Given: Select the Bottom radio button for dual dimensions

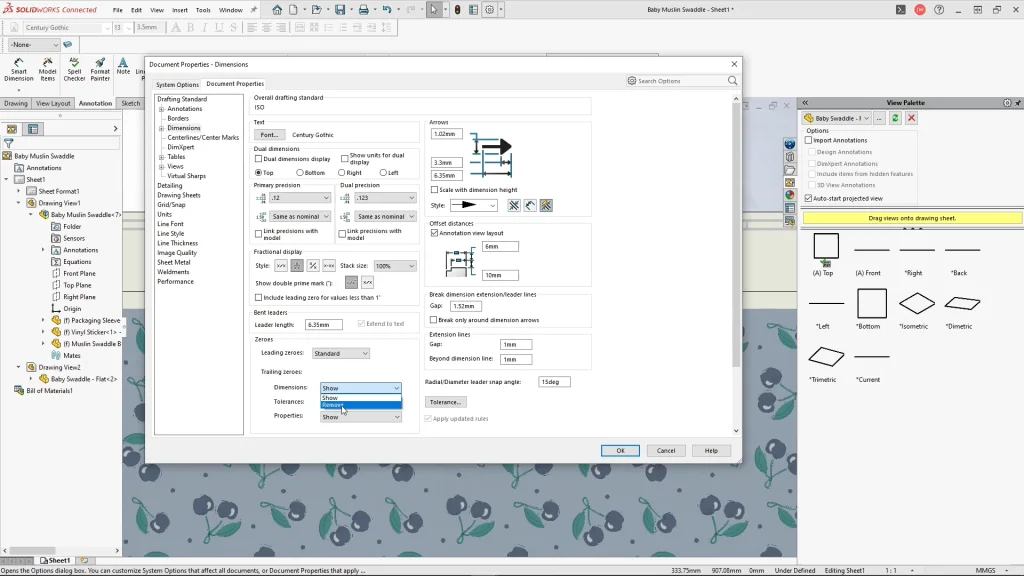Looking at the screenshot, I should click(300, 173).
